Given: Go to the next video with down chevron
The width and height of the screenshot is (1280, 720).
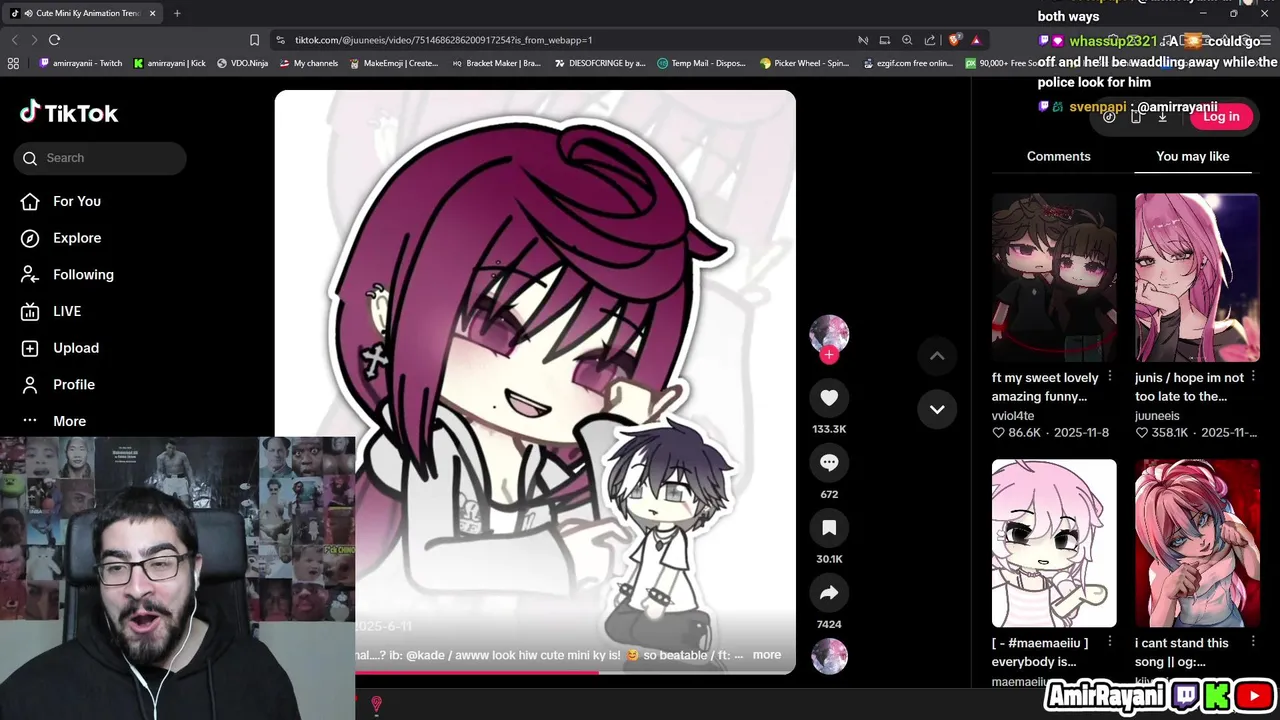Looking at the screenshot, I should tap(937, 409).
